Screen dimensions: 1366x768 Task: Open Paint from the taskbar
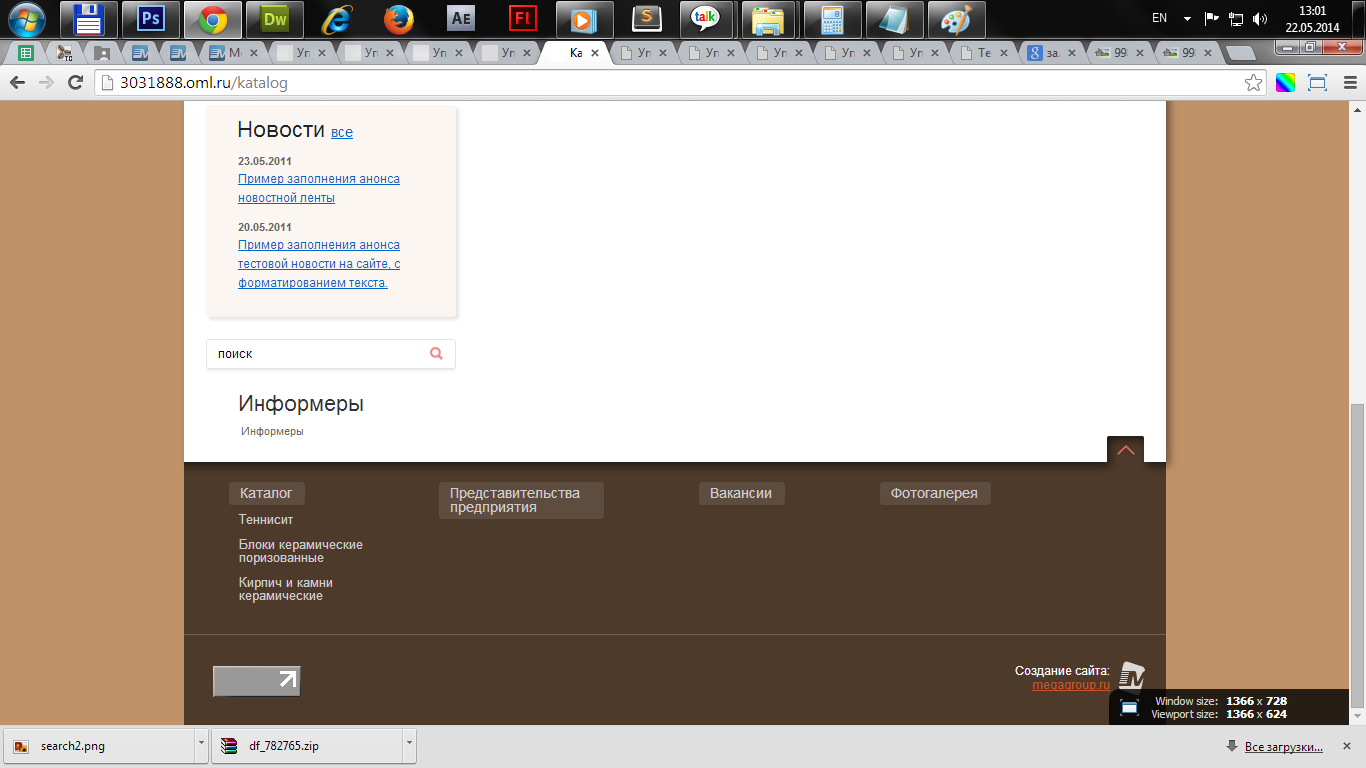coord(955,19)
